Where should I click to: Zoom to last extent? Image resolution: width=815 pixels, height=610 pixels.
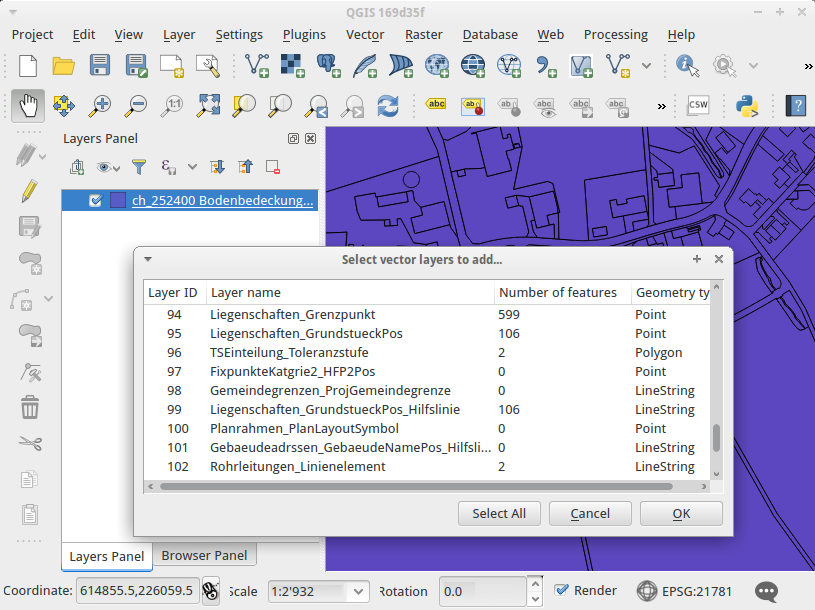coord(316,105)
